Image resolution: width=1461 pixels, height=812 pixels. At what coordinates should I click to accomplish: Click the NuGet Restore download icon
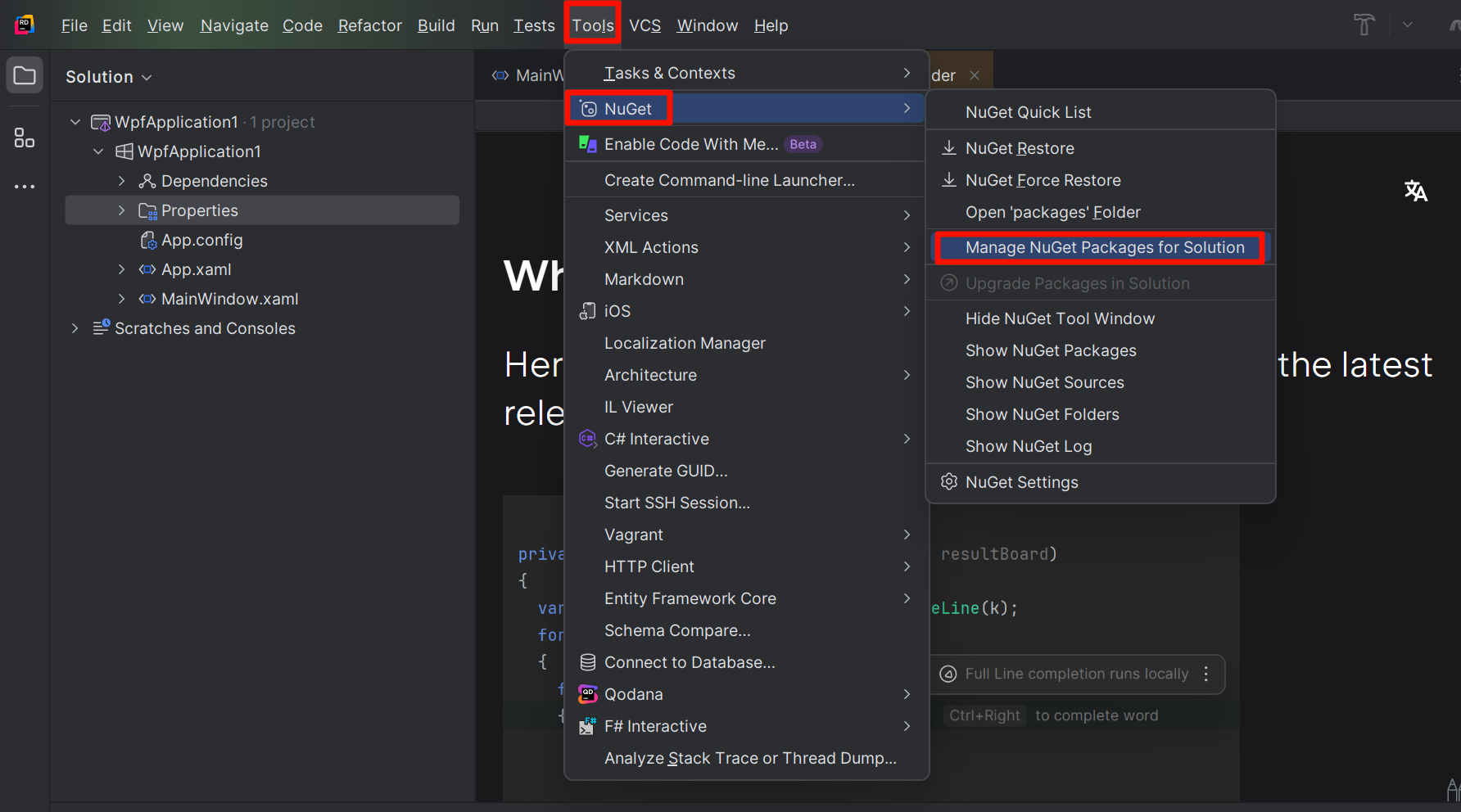pyautogui.click(x=949, y=147)
